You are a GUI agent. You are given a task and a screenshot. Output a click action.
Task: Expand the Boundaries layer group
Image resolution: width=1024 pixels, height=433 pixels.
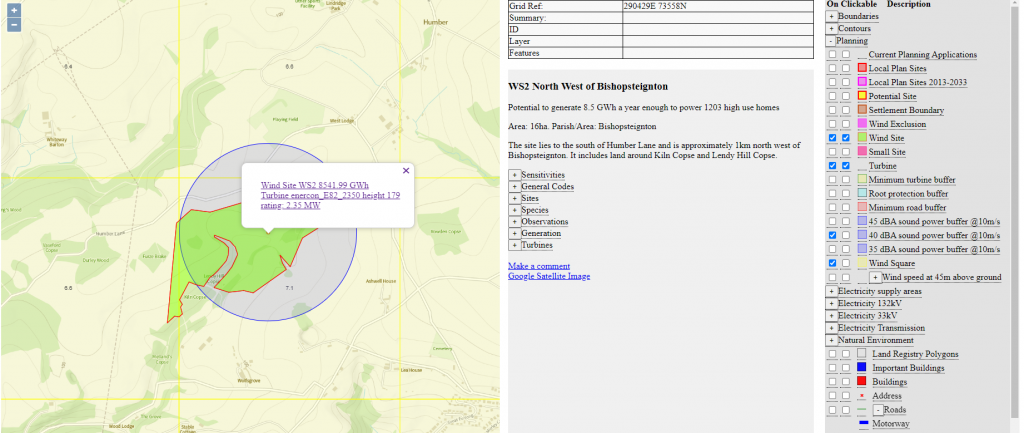[831, 16]
